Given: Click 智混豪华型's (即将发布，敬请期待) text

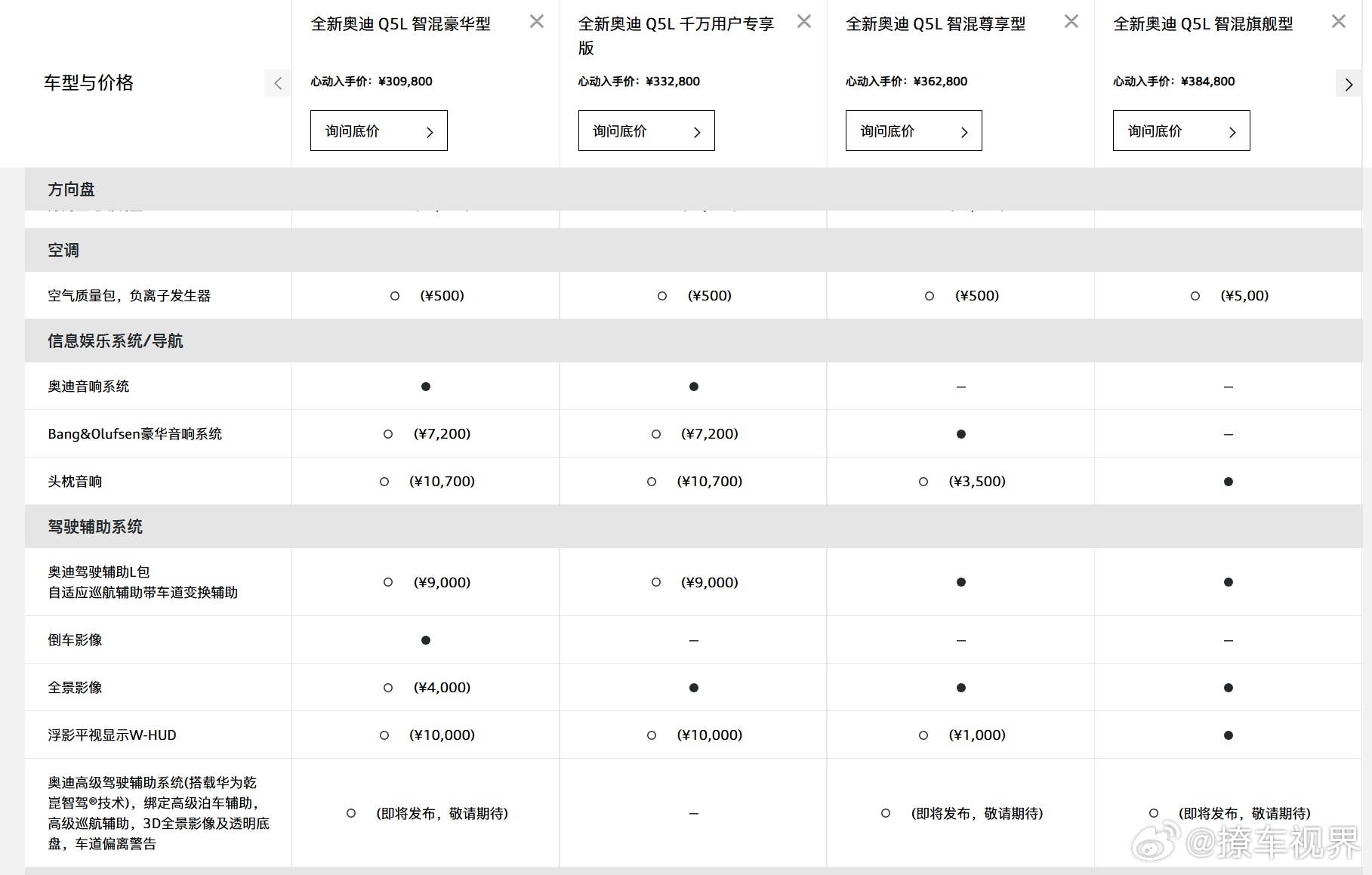Looking at the screenshot, I should click(442, 813).
